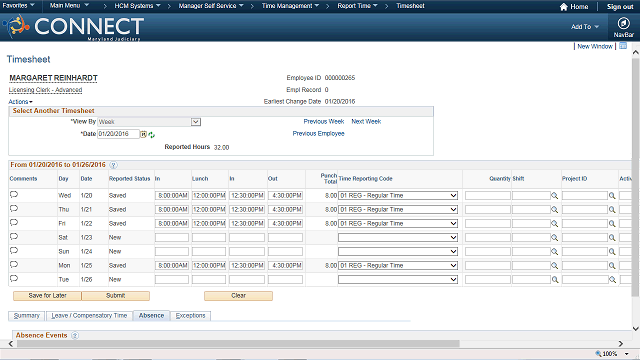Click the Sign out link
The image size is (640, 360).
(x=620, y=7)
